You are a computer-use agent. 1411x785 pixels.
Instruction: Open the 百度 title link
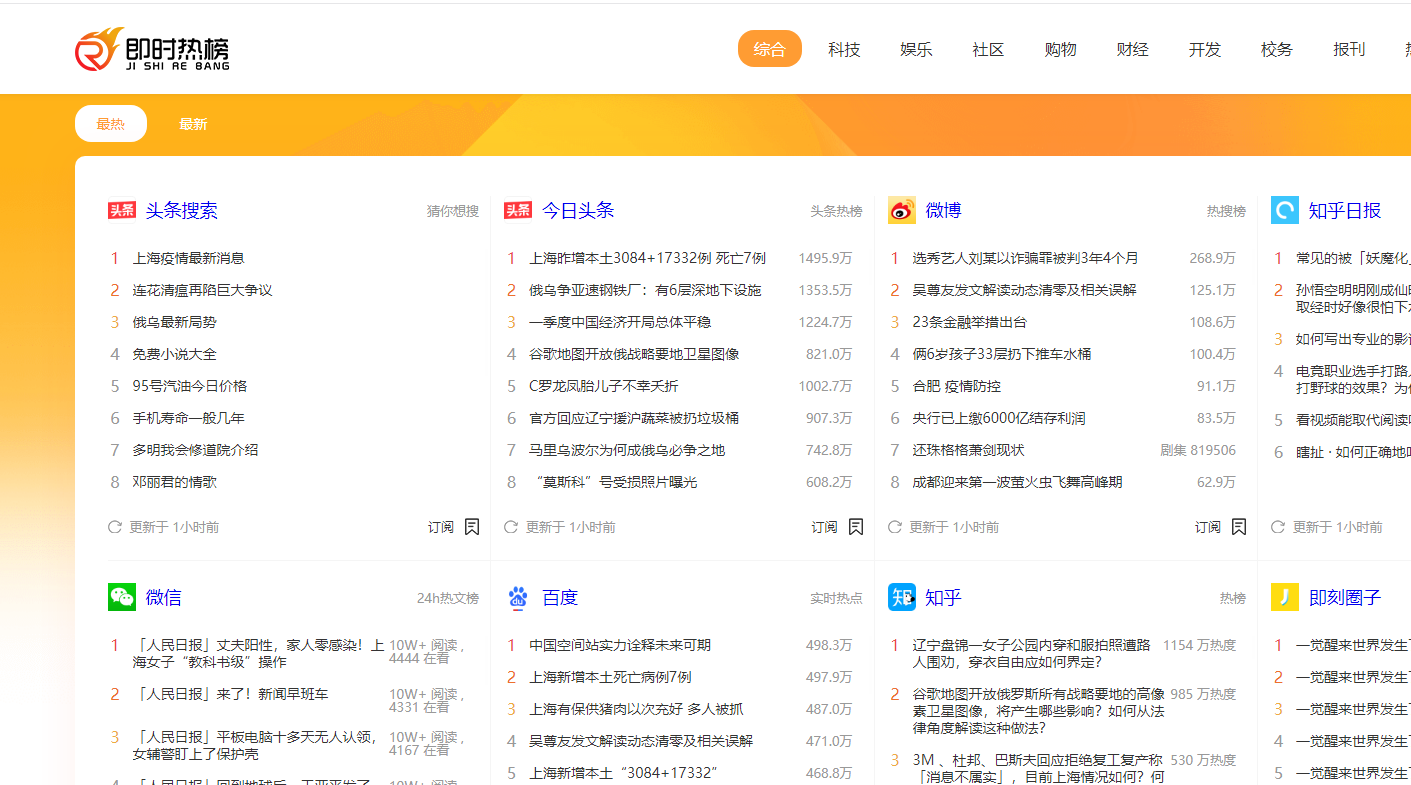560,597
